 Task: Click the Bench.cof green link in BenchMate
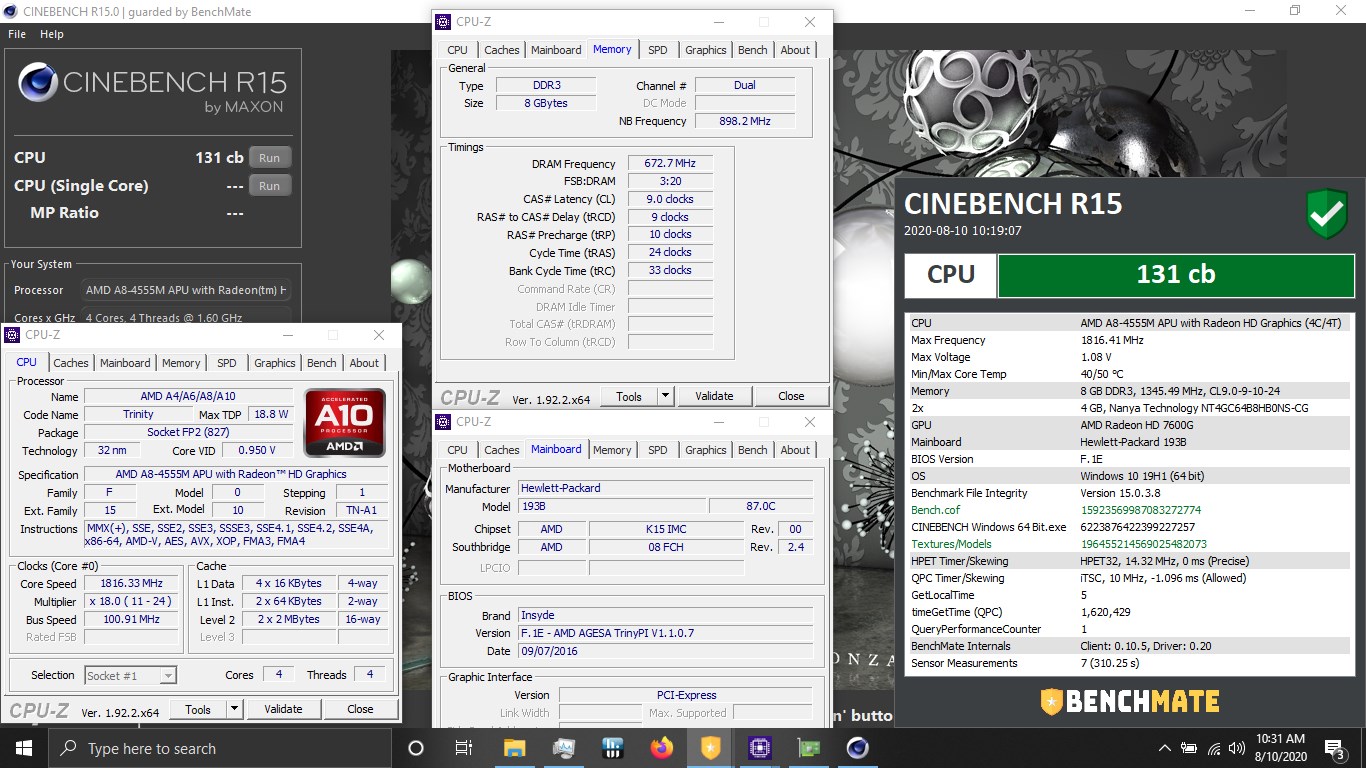[x=936, y=510]
